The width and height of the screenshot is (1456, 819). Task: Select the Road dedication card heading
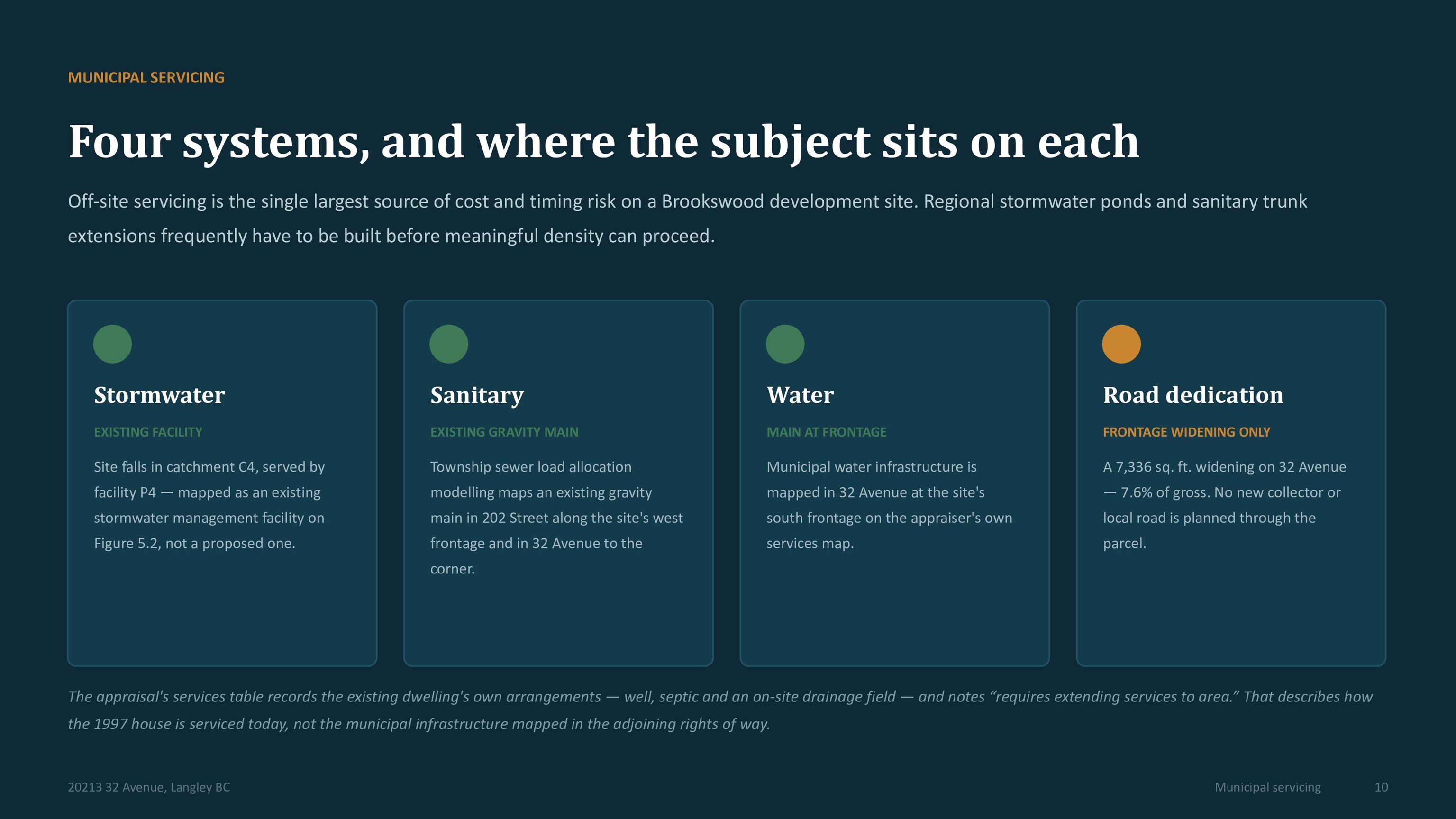point(1193,395)
